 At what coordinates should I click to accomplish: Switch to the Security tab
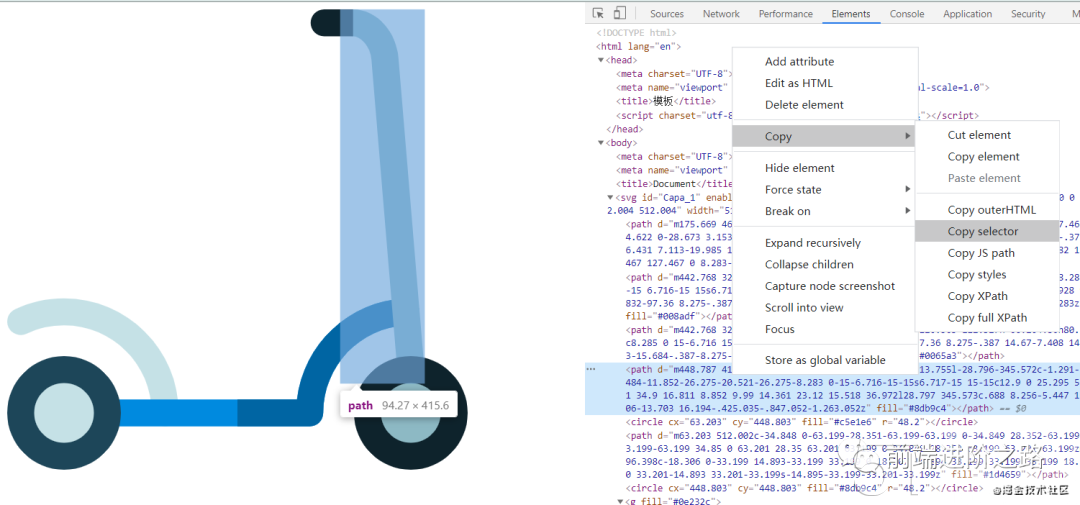[1028, 14]
